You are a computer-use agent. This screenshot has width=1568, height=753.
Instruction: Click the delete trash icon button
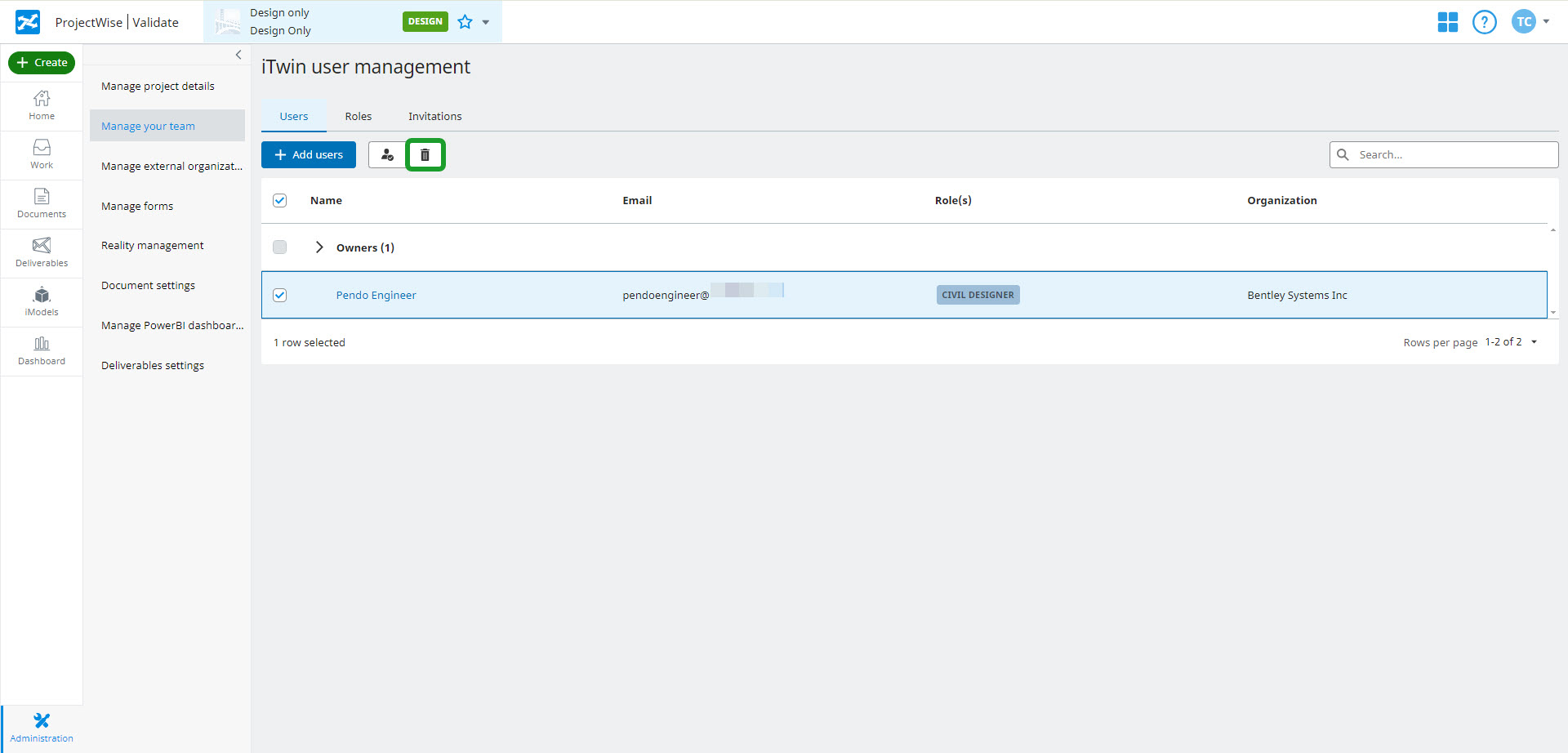pos(425,154)
